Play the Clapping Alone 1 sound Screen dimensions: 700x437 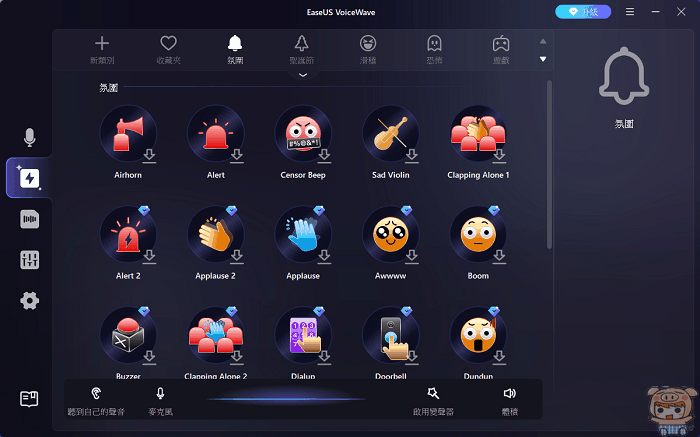[x=478, y=133]
